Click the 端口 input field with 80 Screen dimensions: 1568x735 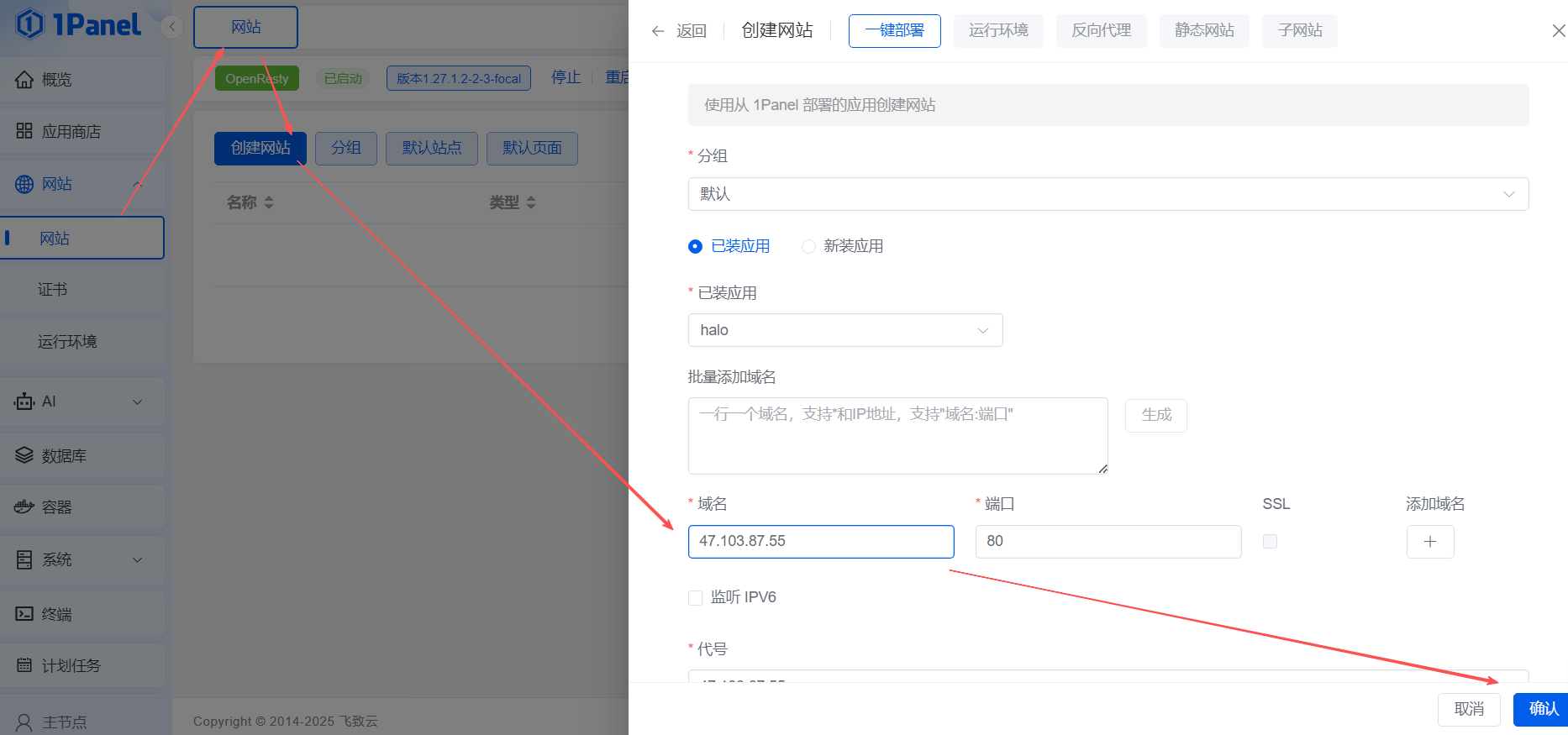click(1108, 542)
